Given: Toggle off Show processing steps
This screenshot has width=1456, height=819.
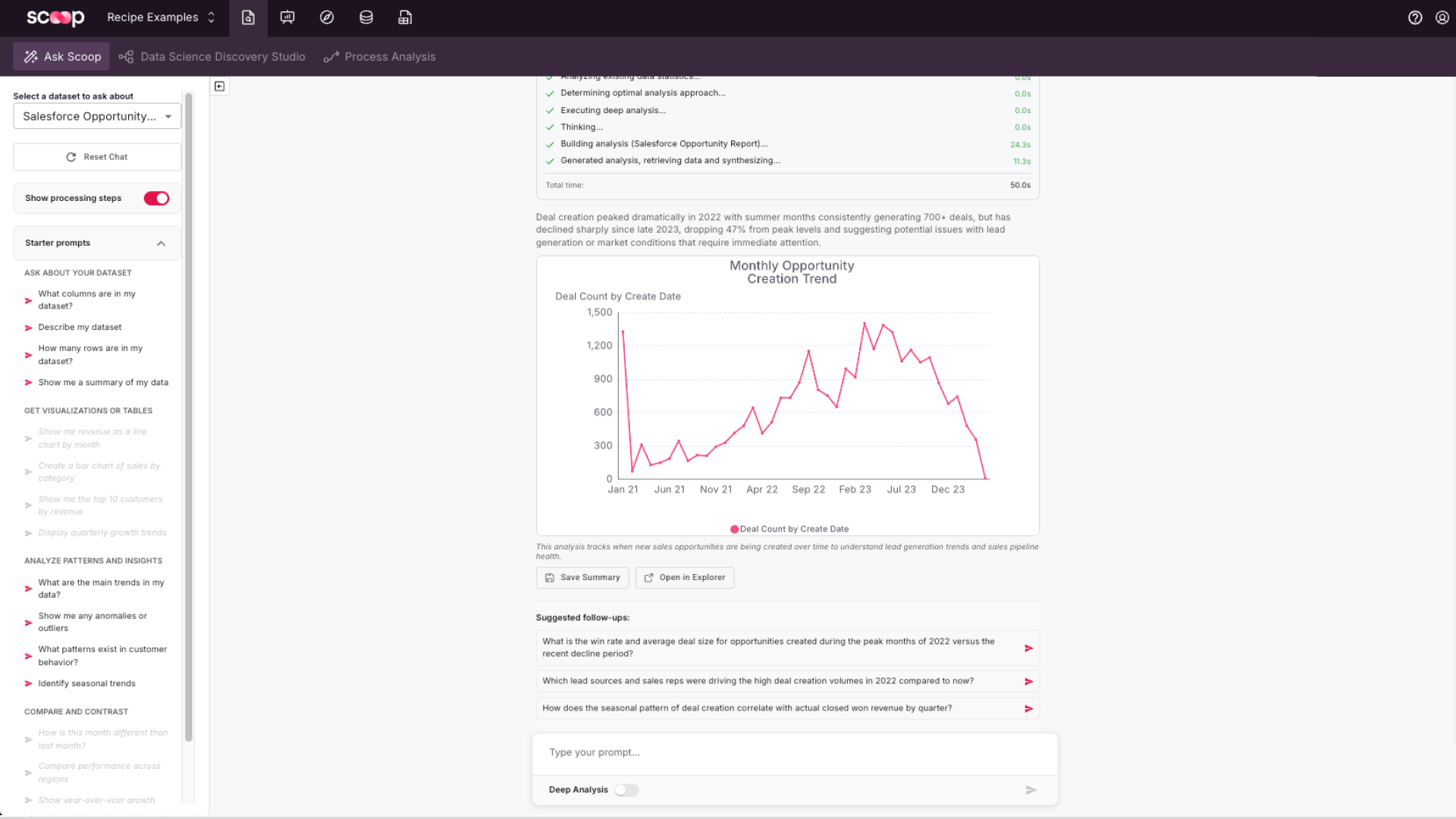Looking at the screenshot, I should point(156,198).
